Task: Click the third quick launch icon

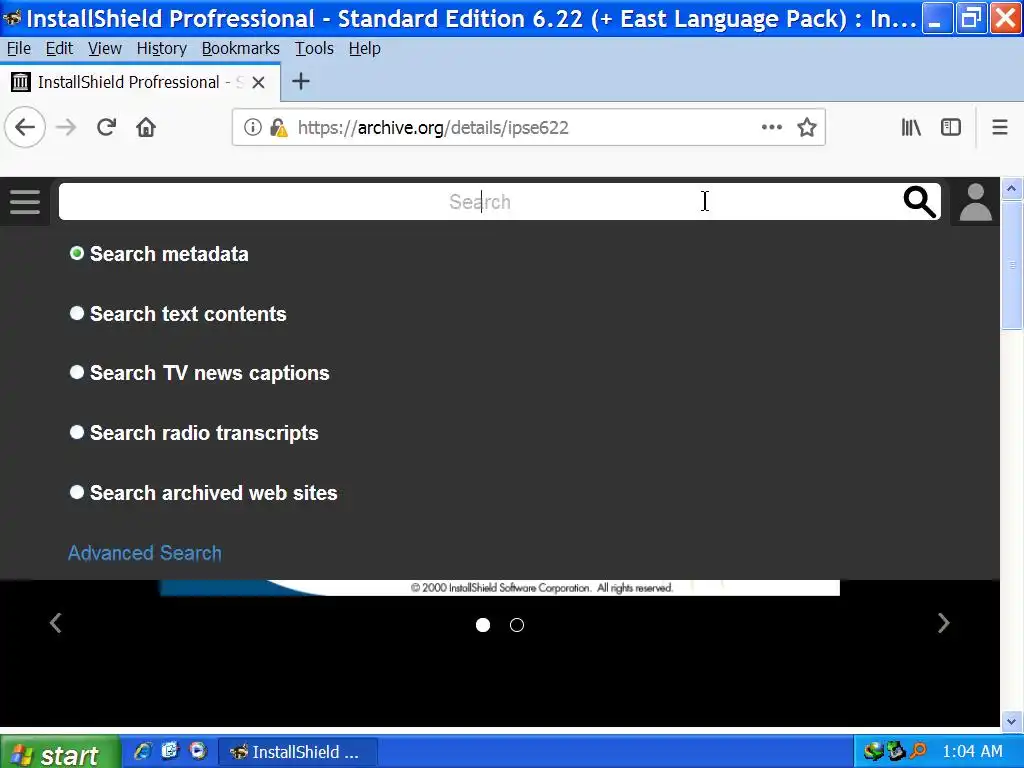Action: pyautogui.click(x=198, y=751)
